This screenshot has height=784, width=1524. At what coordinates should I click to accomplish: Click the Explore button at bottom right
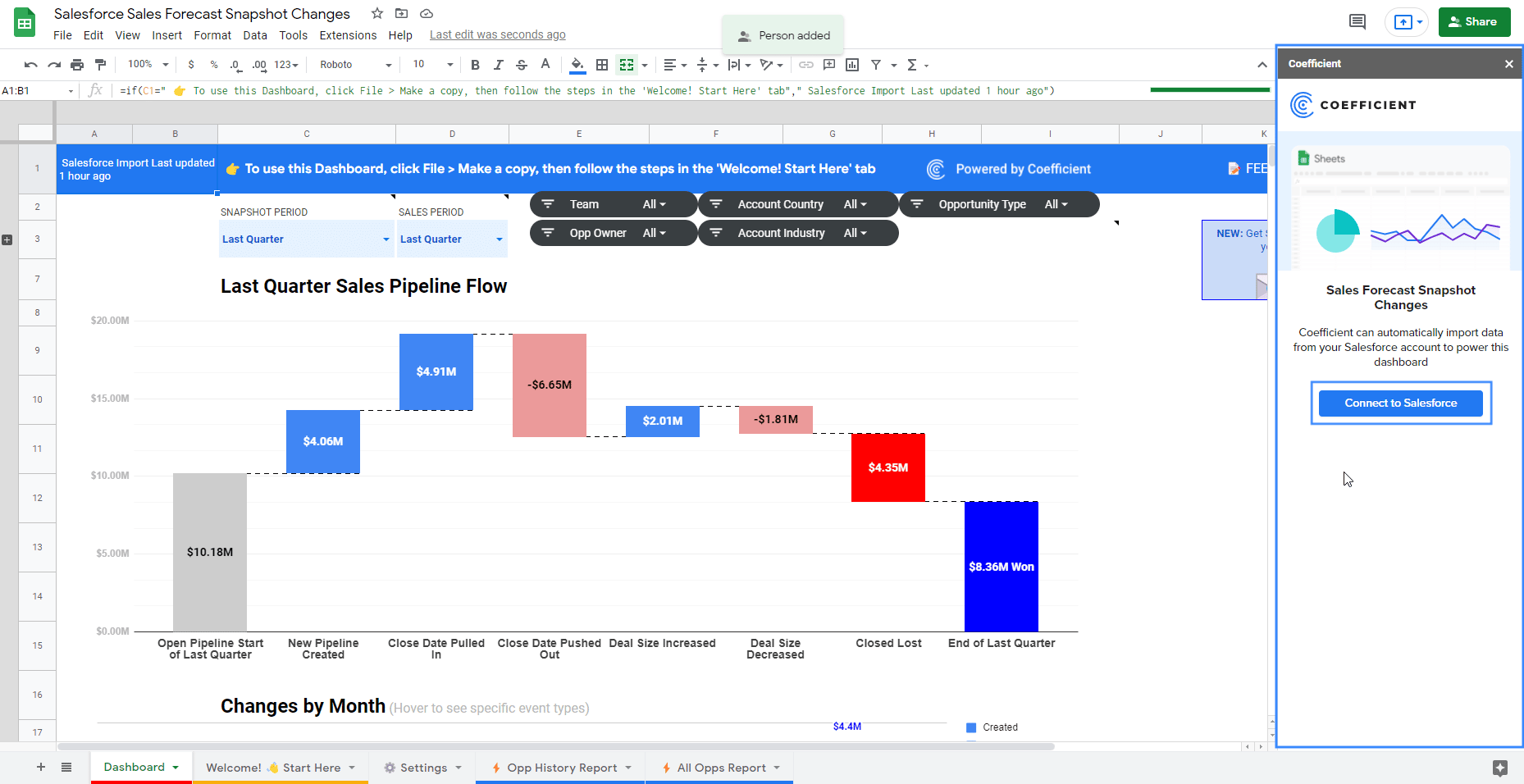(x=1499, y=768)
